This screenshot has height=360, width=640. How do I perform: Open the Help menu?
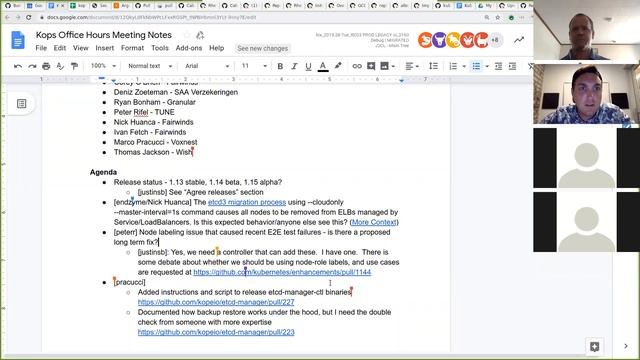[217, 48]
